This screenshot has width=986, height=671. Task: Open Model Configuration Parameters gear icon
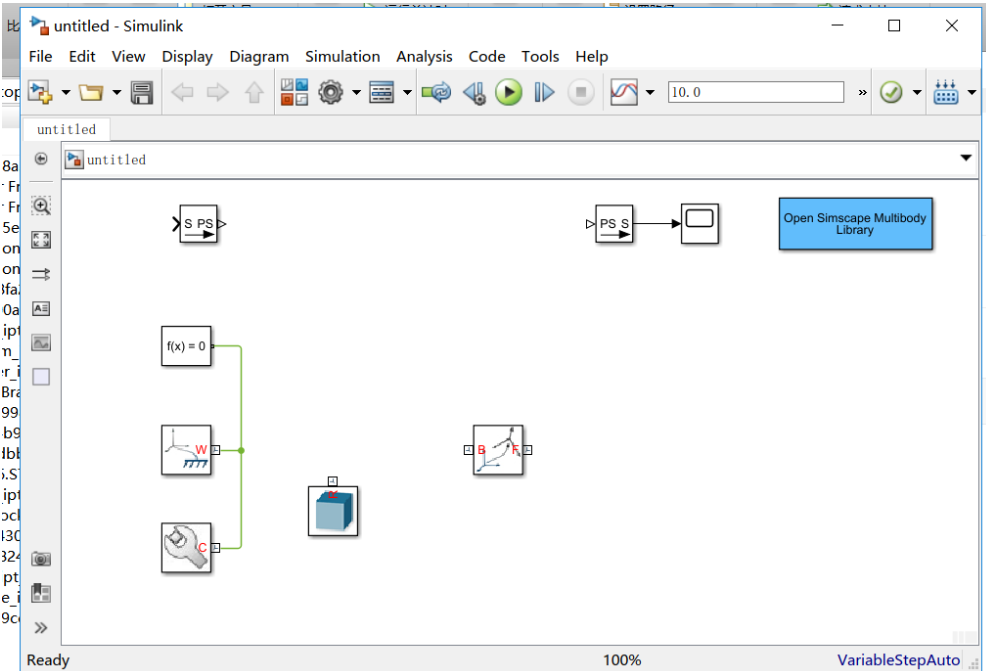tap(331, 92)
